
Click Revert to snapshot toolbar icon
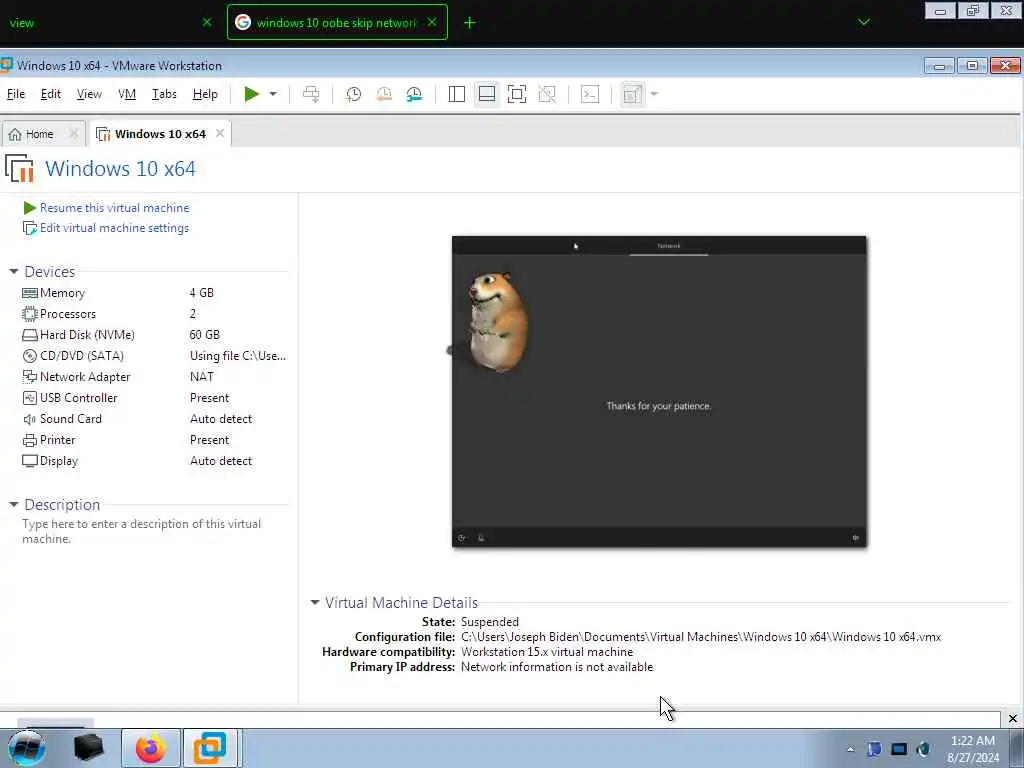384,94
